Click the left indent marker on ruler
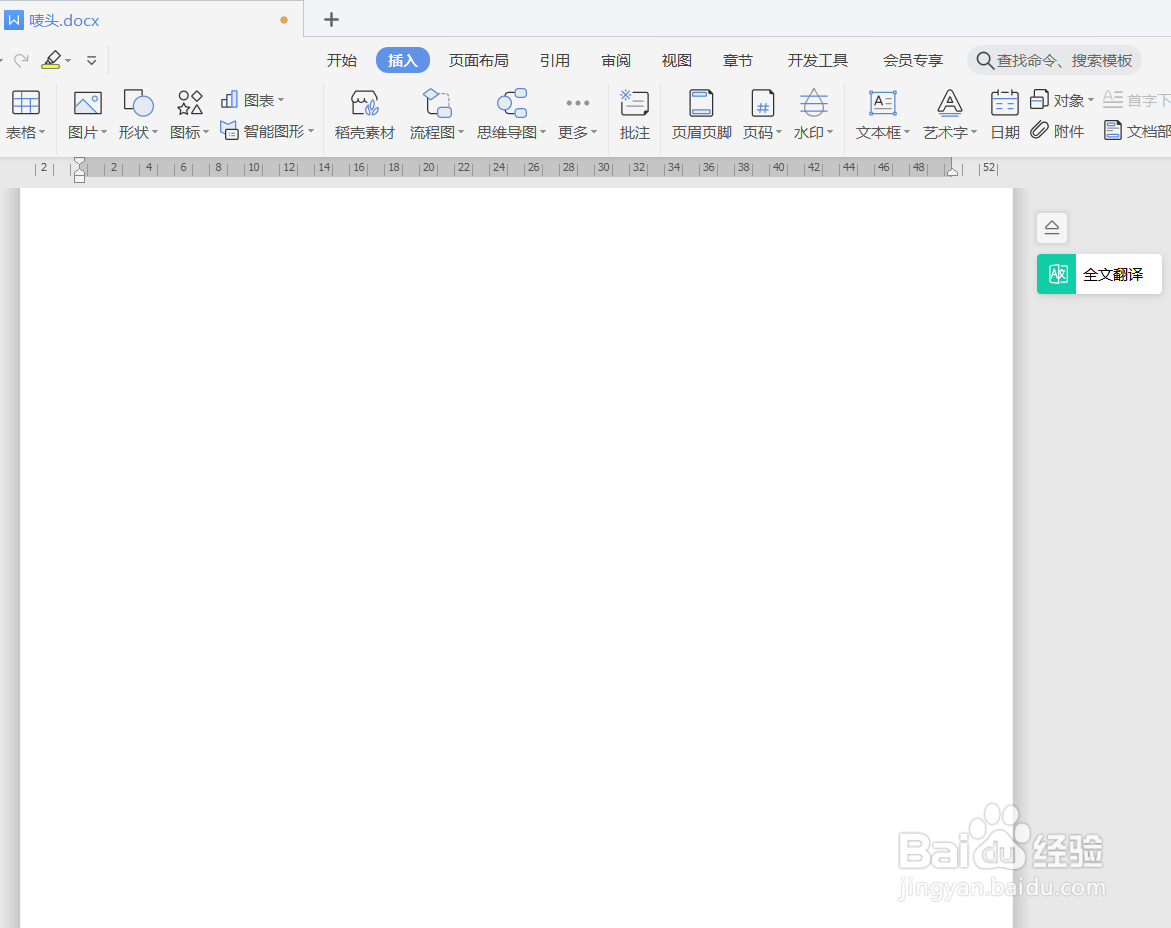 [79, 170]
